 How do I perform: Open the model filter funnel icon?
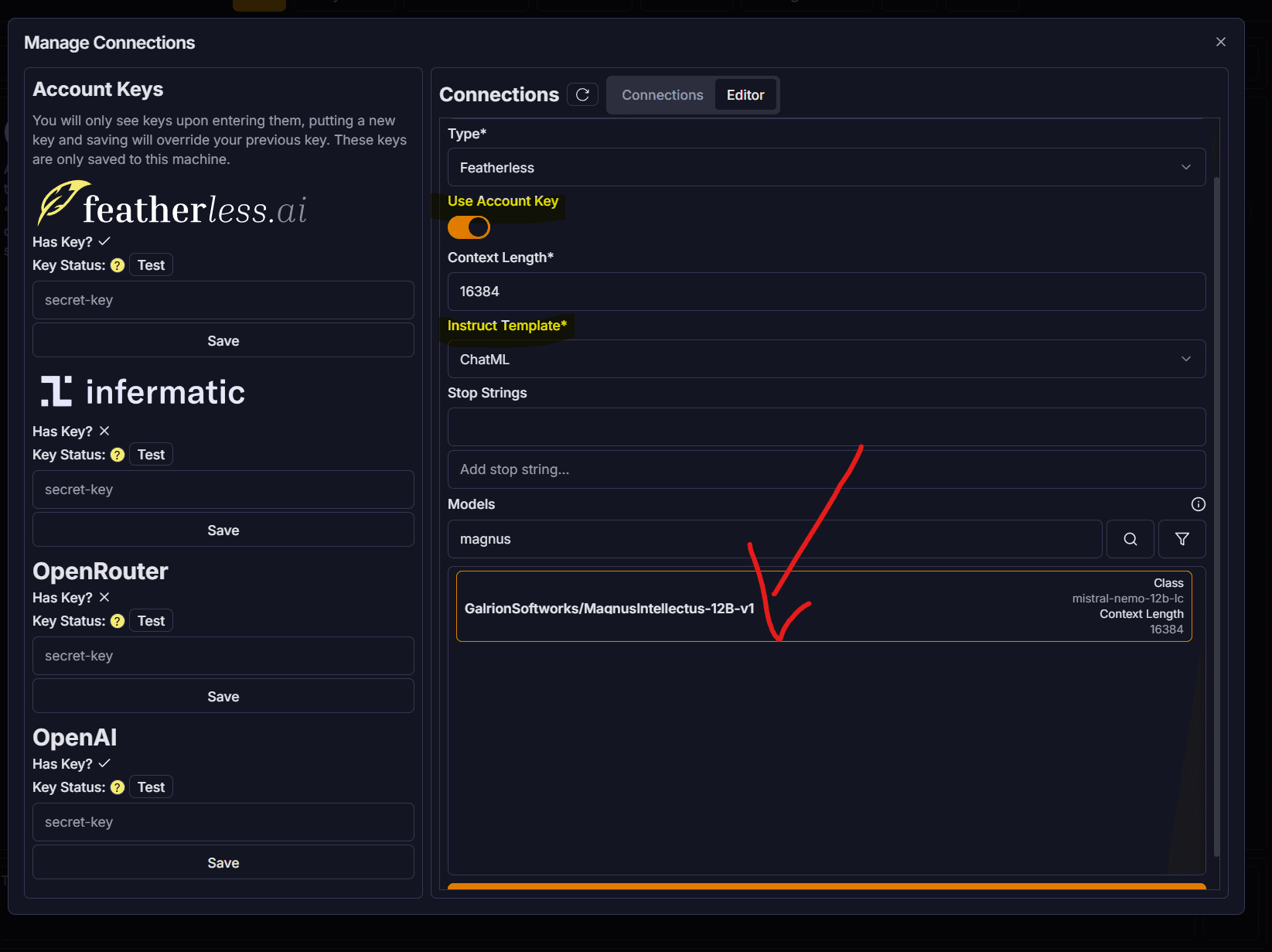coord(1182,539)
